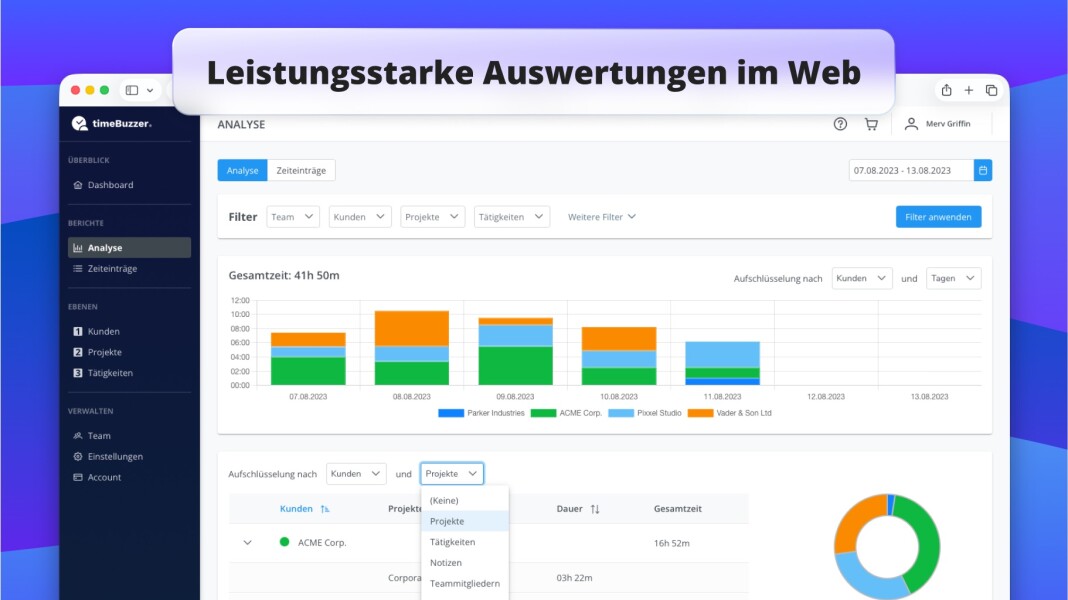The height and width of the screenshot is (600, 1068).
Task: Open the Team management page
Action: [103, 435]
